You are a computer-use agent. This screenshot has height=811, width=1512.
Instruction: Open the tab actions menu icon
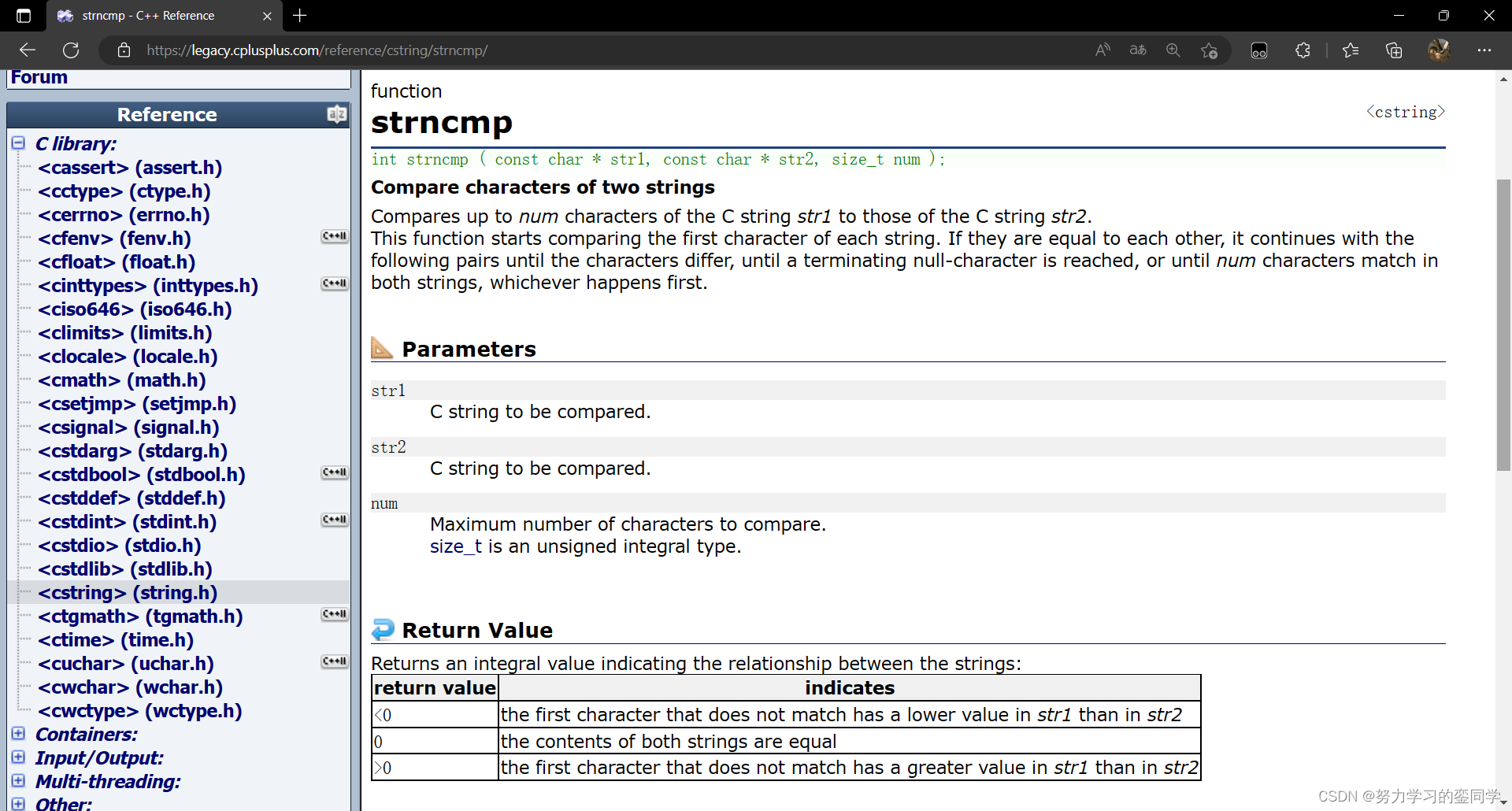tap(24, 16)
